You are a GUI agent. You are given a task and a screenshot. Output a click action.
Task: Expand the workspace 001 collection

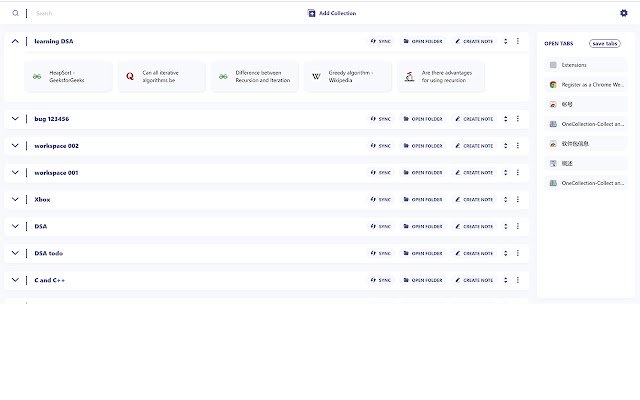click(15, 173)
